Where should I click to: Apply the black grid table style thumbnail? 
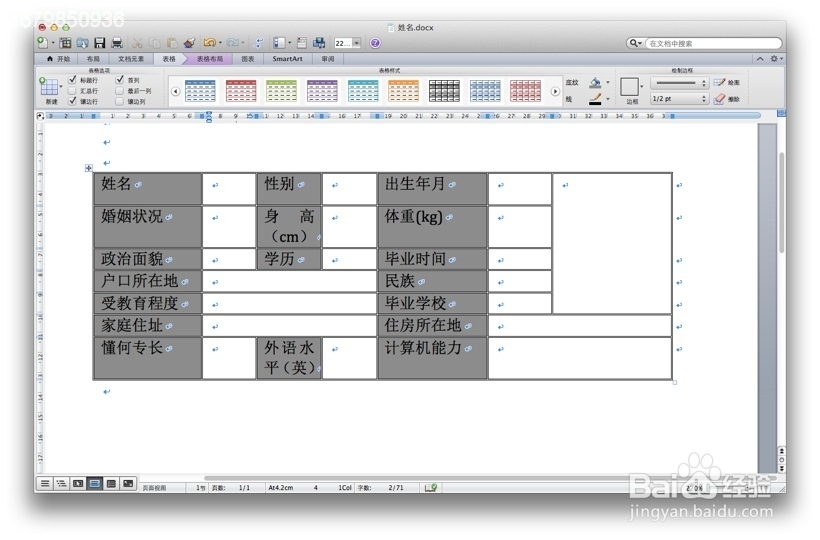(444, 90)
